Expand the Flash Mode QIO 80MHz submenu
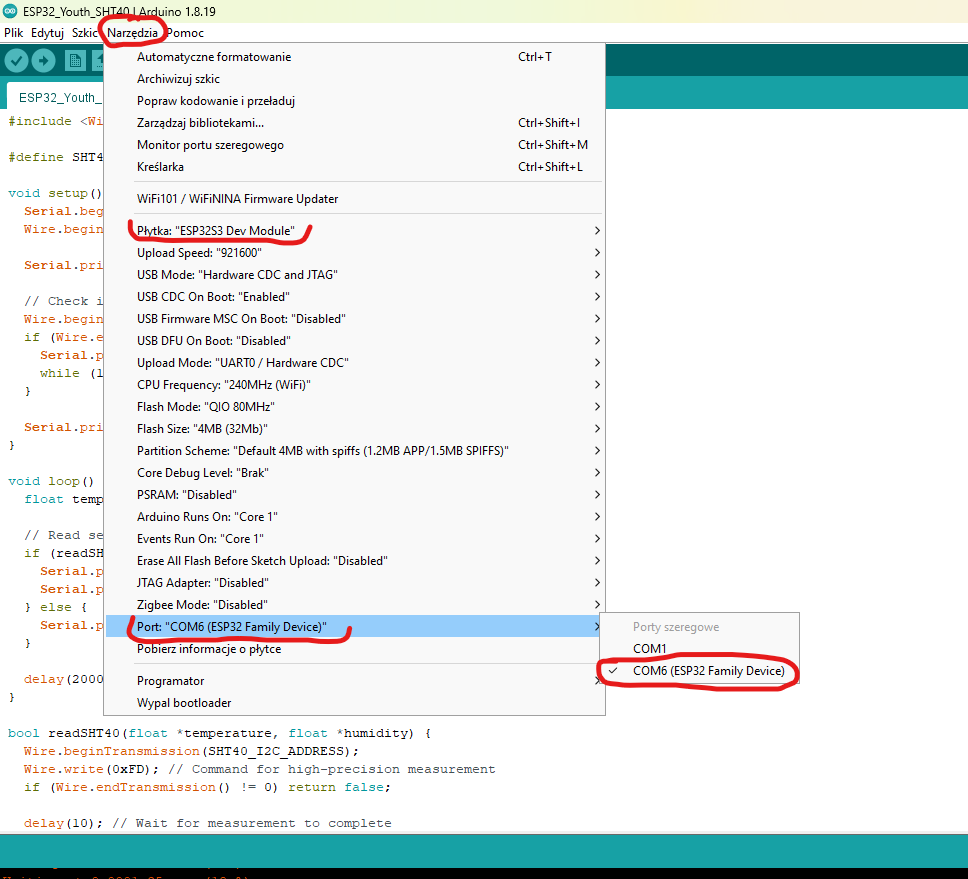The image size is (968, 879). point(354,407)
